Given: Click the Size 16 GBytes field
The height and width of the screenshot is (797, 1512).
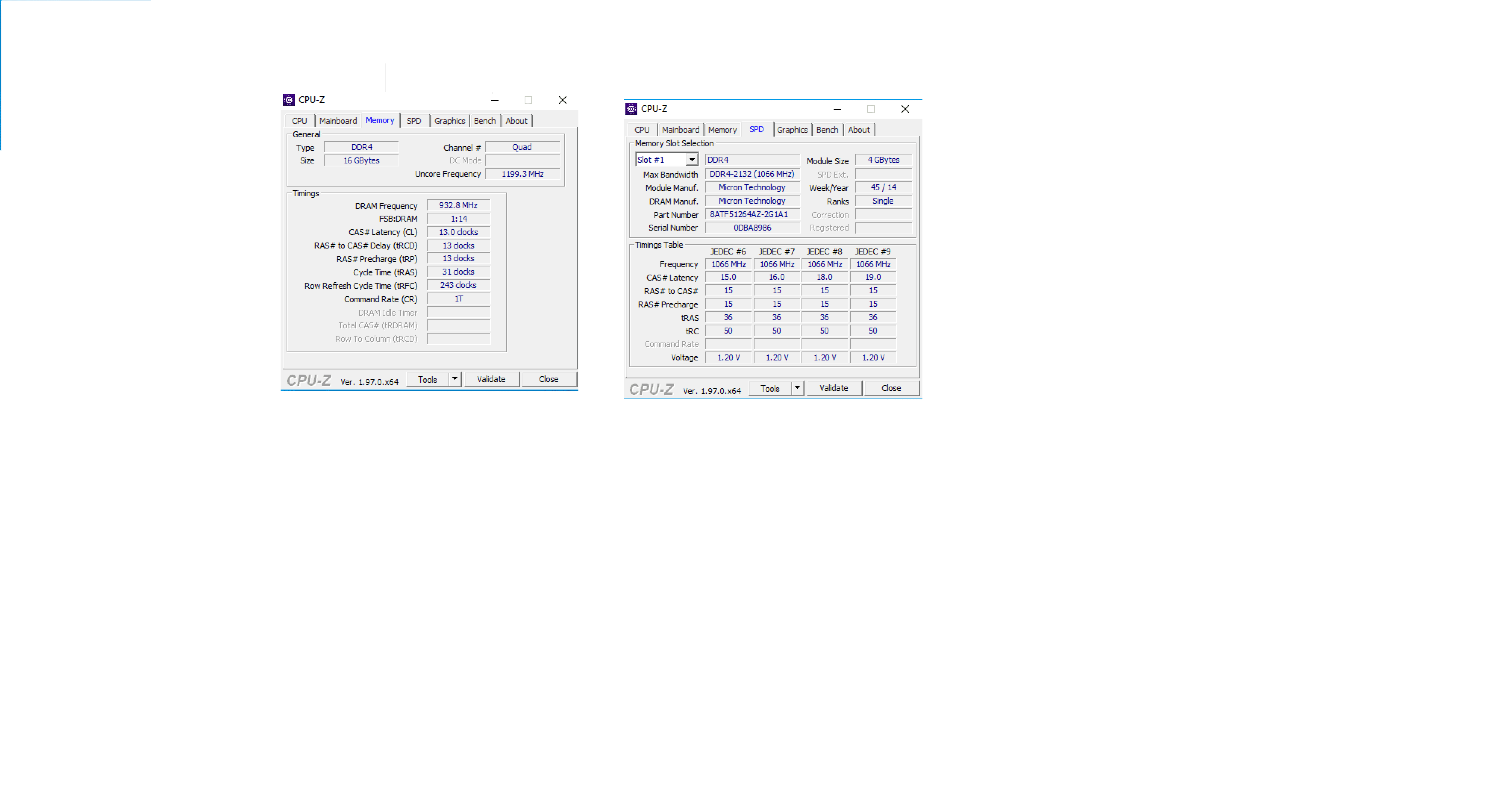Looking at the screenshot, I should point(362,160).
